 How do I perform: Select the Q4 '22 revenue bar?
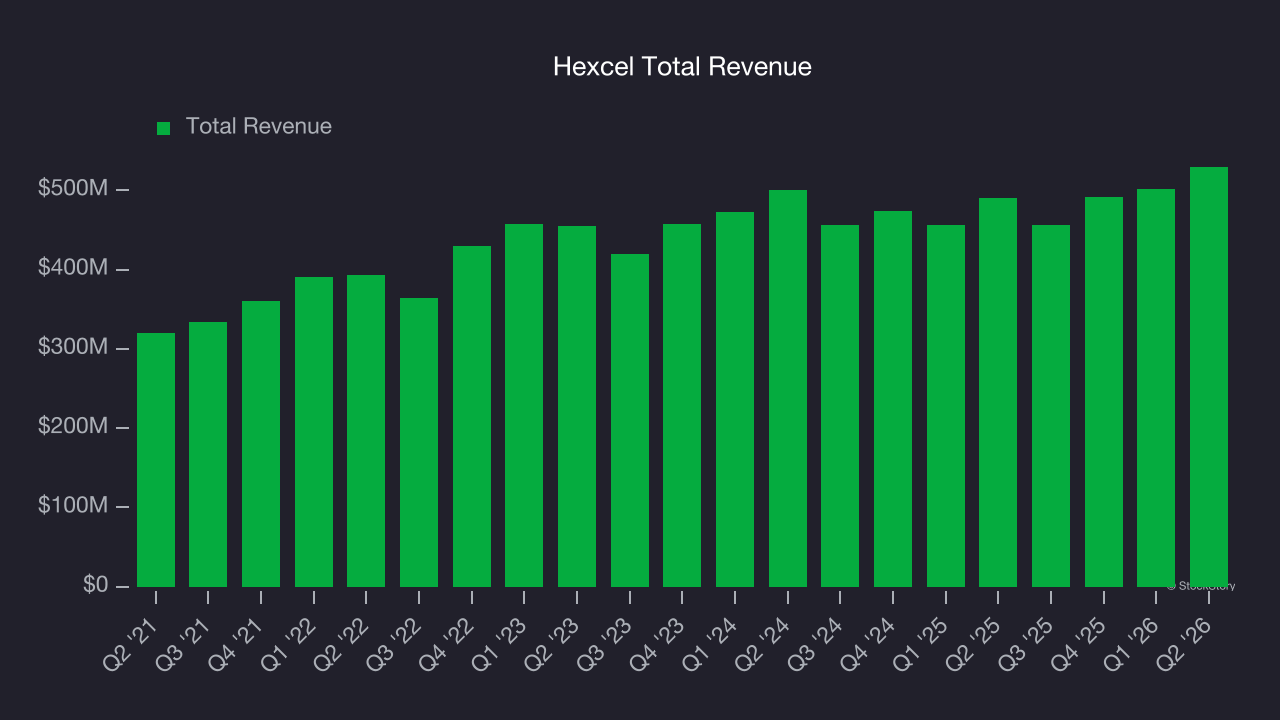point(472,416)
